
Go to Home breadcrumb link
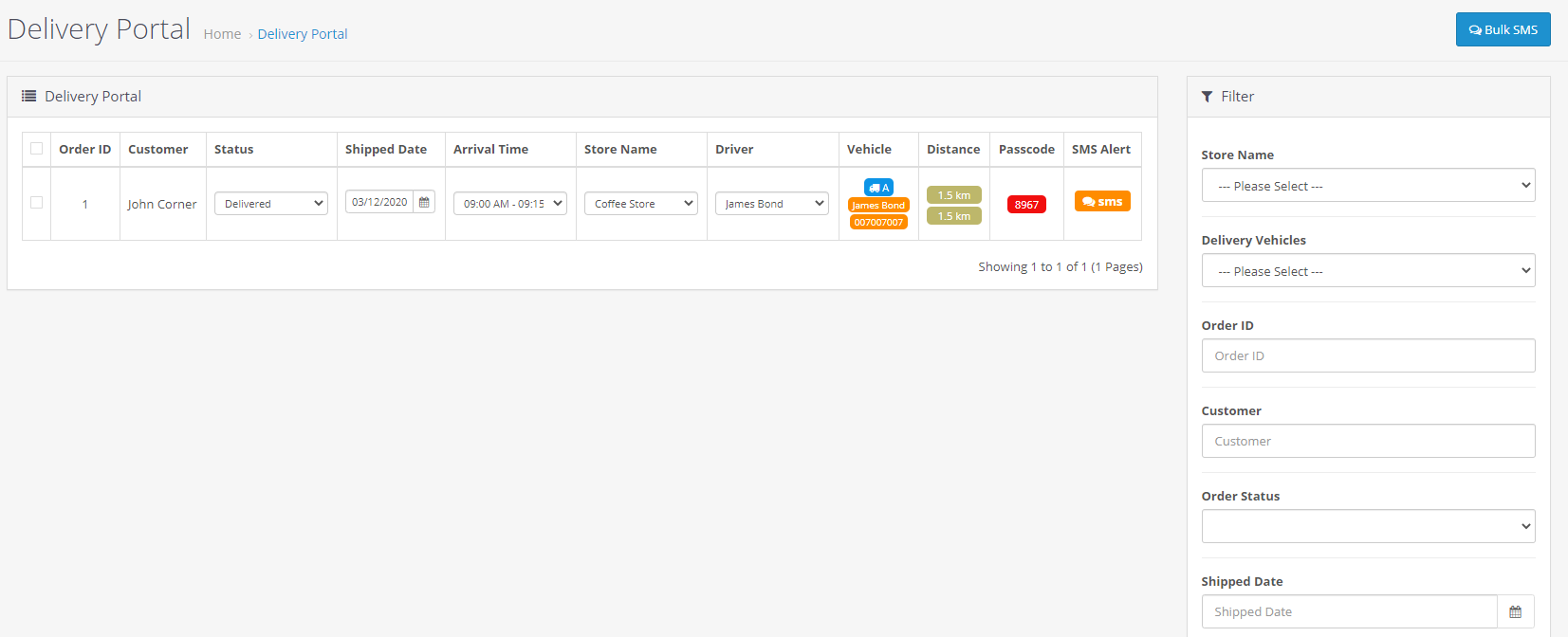(222, 34)
